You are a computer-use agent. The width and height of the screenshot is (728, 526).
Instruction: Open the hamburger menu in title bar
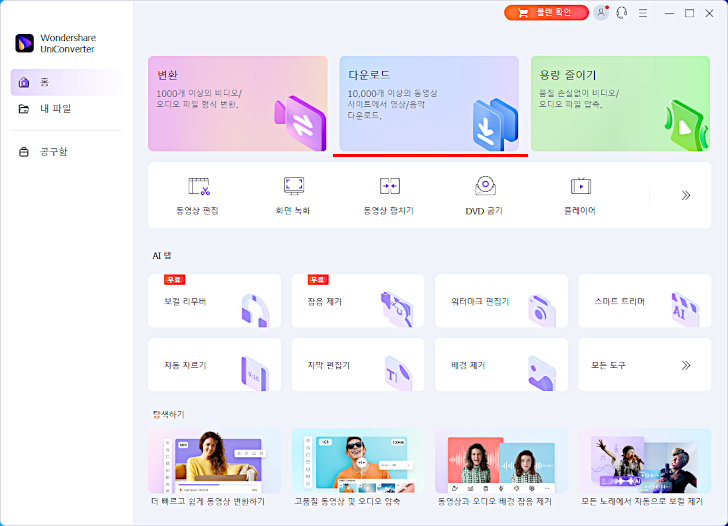pyautogui.click(x=643, y=13)
